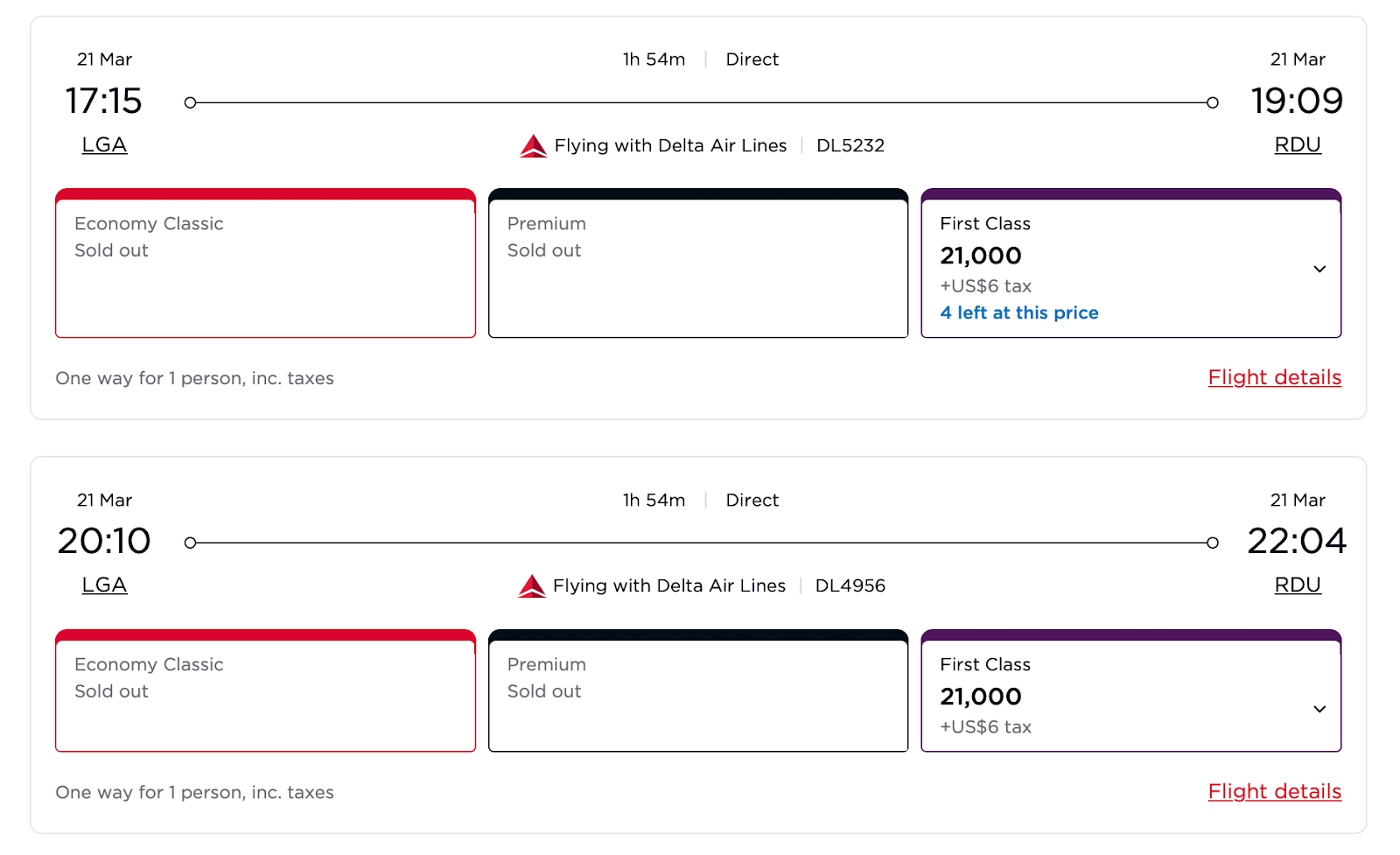The image size is (1400, 855).
Task: Select sold-out Premium fare on DL4956
Action: coord(697,691)
